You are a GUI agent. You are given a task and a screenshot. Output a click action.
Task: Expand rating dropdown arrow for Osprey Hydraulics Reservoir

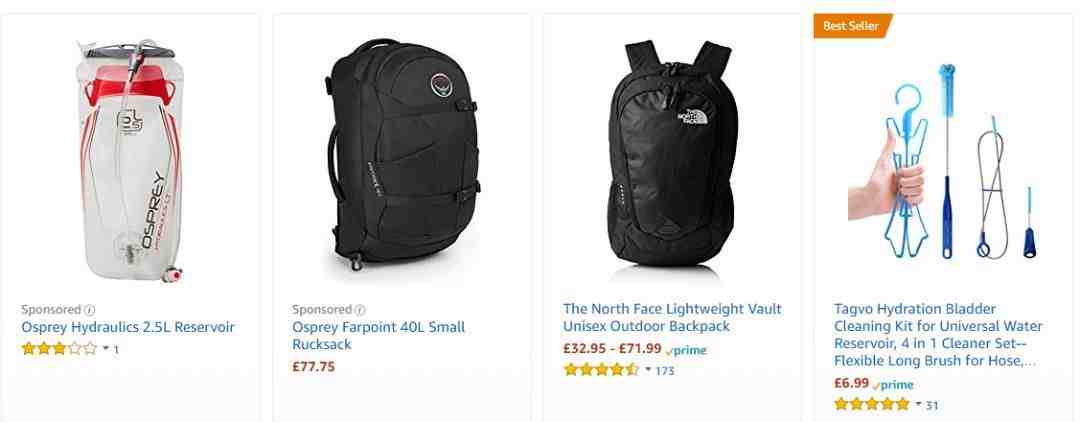point(106,348)
